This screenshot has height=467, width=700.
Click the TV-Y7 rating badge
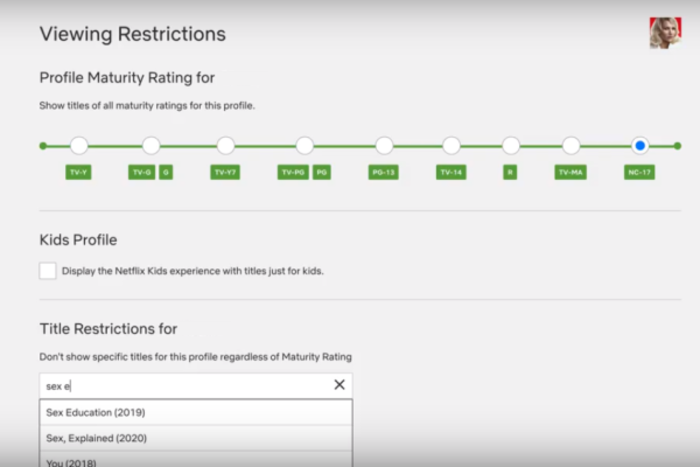point(225,172)
